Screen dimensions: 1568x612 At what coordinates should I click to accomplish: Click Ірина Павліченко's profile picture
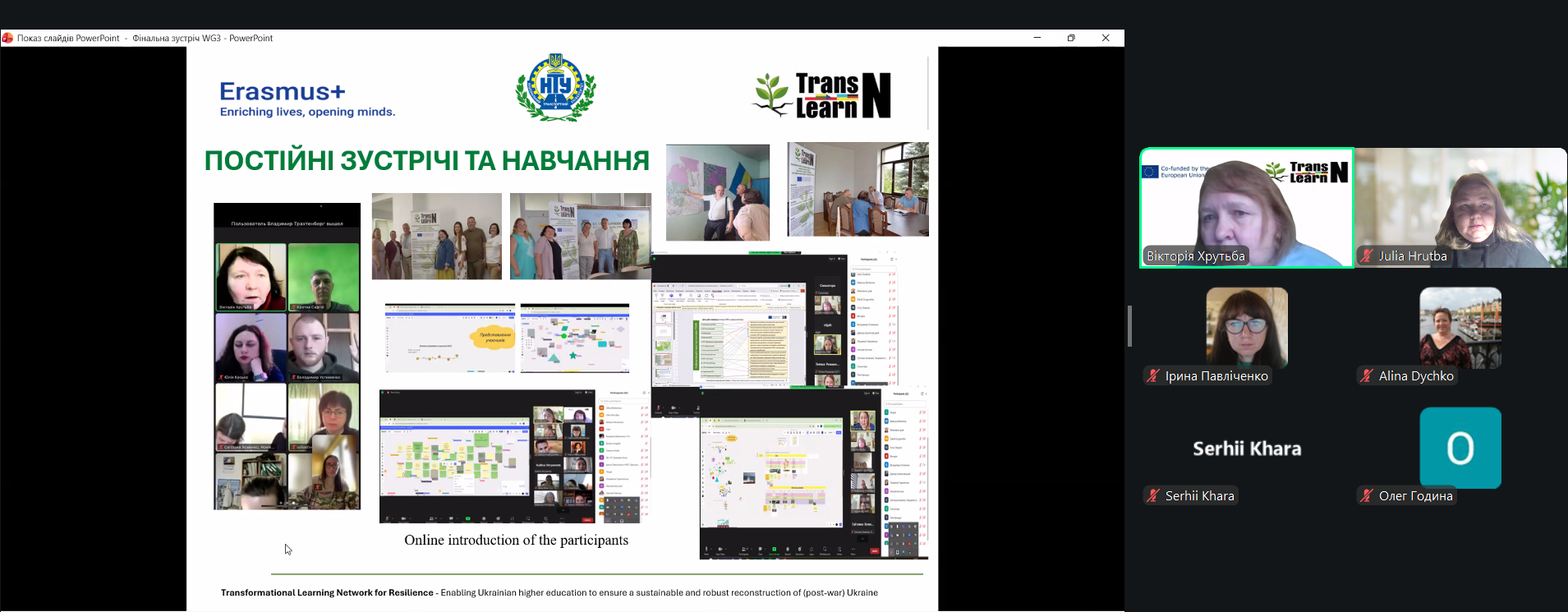(1246, 327)
